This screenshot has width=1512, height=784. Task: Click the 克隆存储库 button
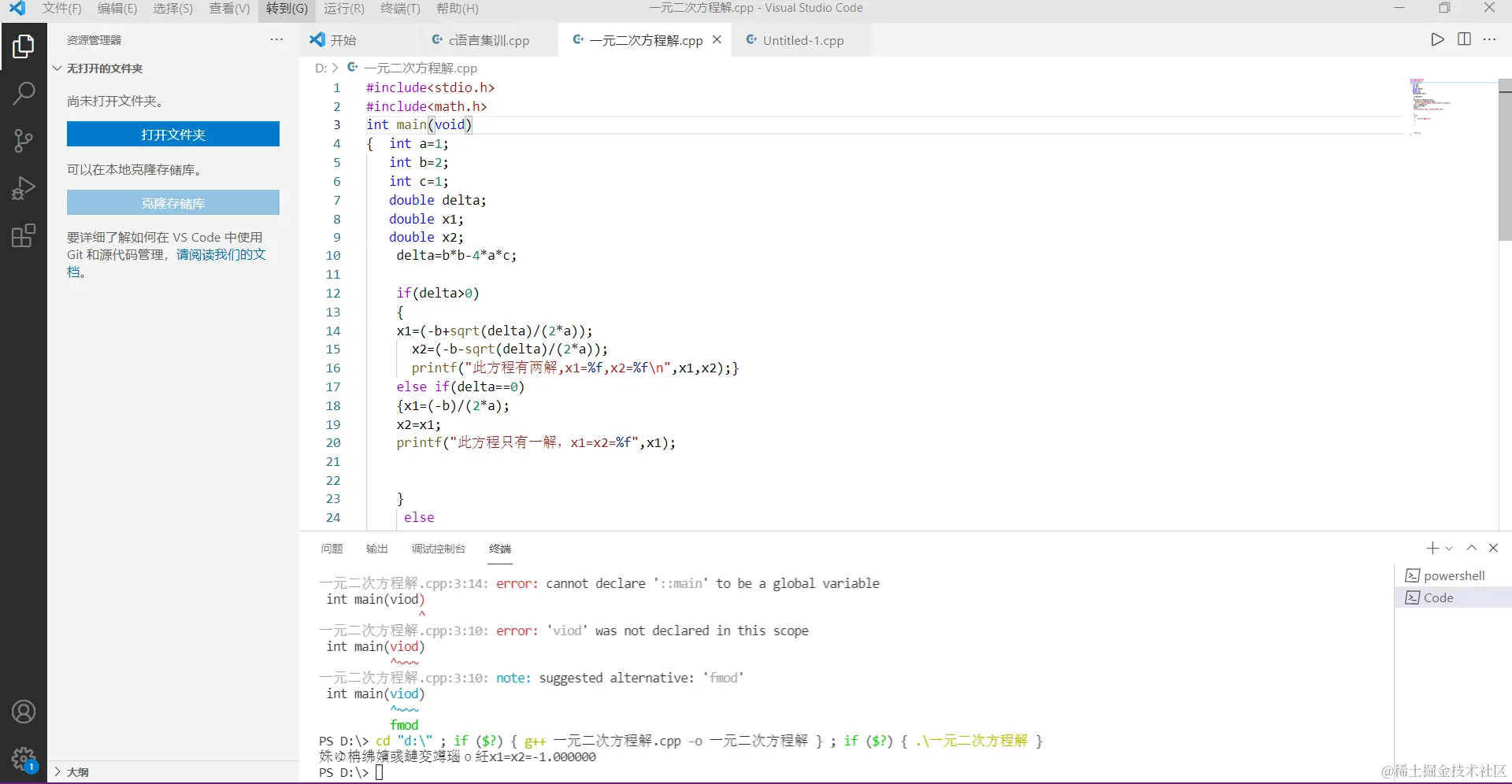point(173,202)
